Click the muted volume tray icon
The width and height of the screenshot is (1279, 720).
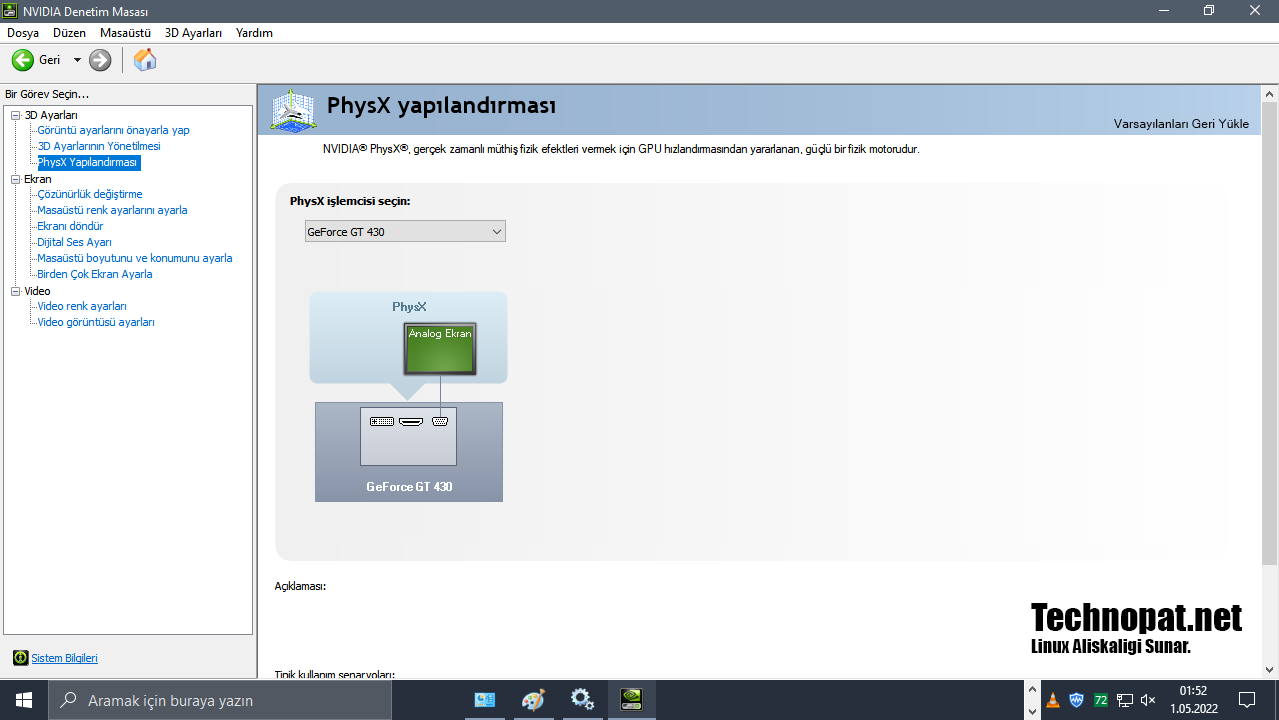coord(1148,700)
